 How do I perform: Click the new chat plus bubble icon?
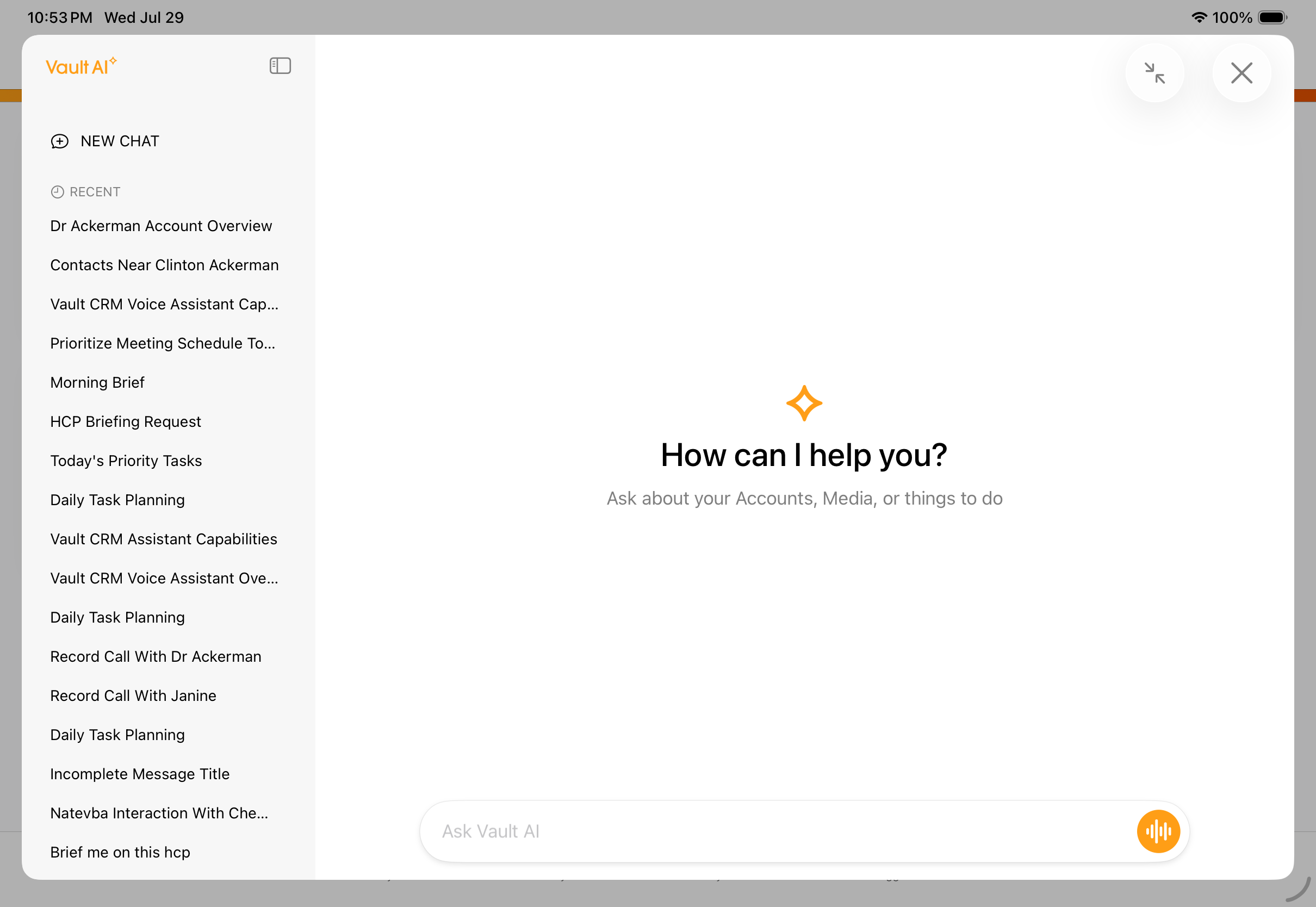pos(60,141)
